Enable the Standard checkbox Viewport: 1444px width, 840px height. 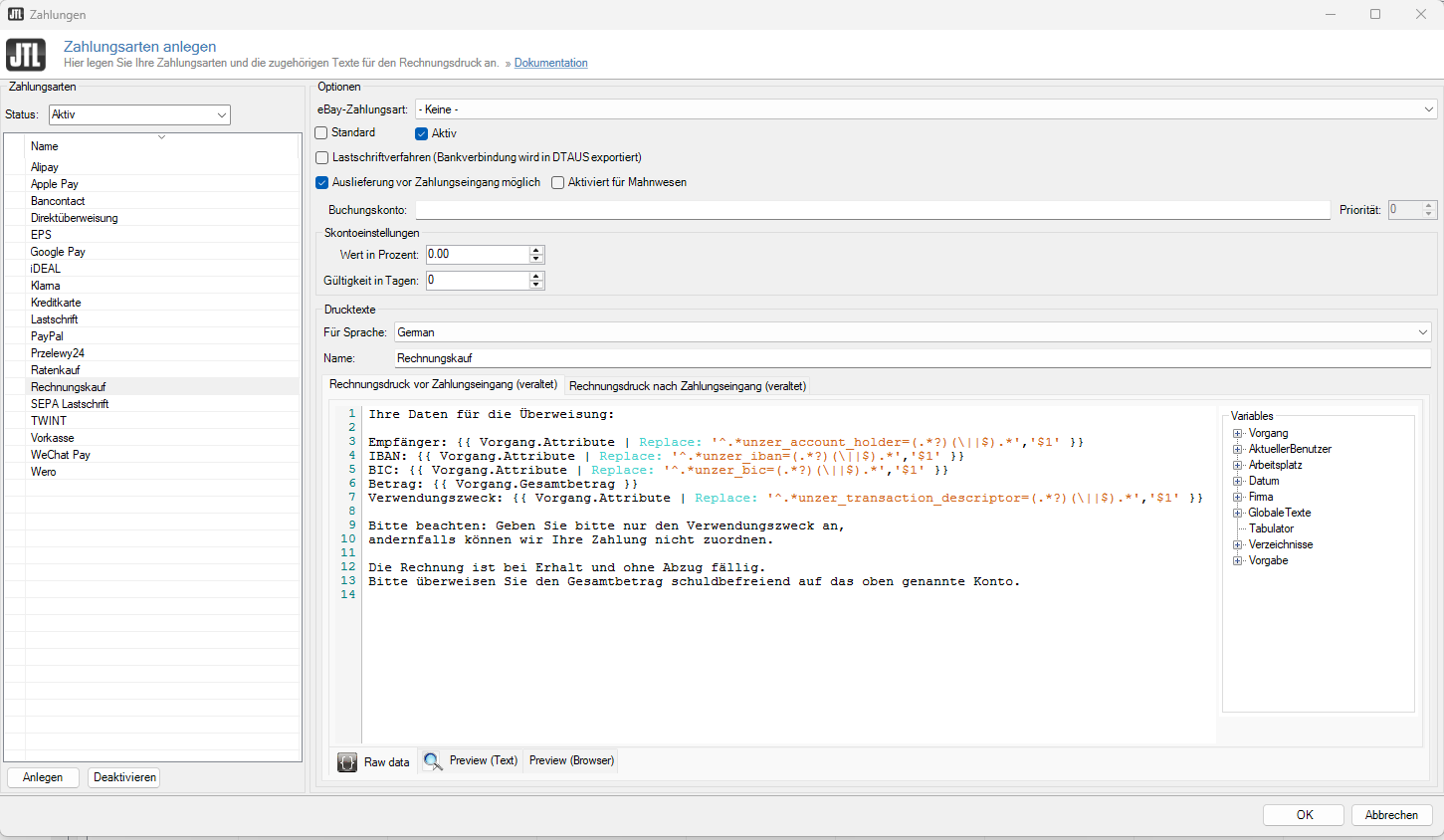tap(320, 132)
